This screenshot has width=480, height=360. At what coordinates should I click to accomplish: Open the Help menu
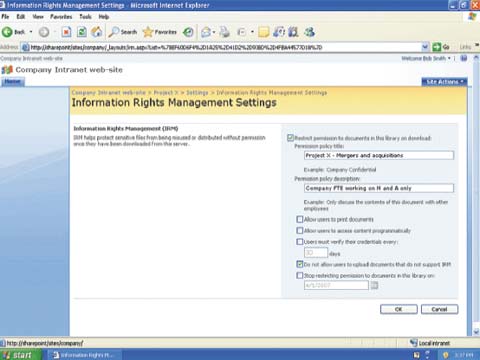point(104,17)
